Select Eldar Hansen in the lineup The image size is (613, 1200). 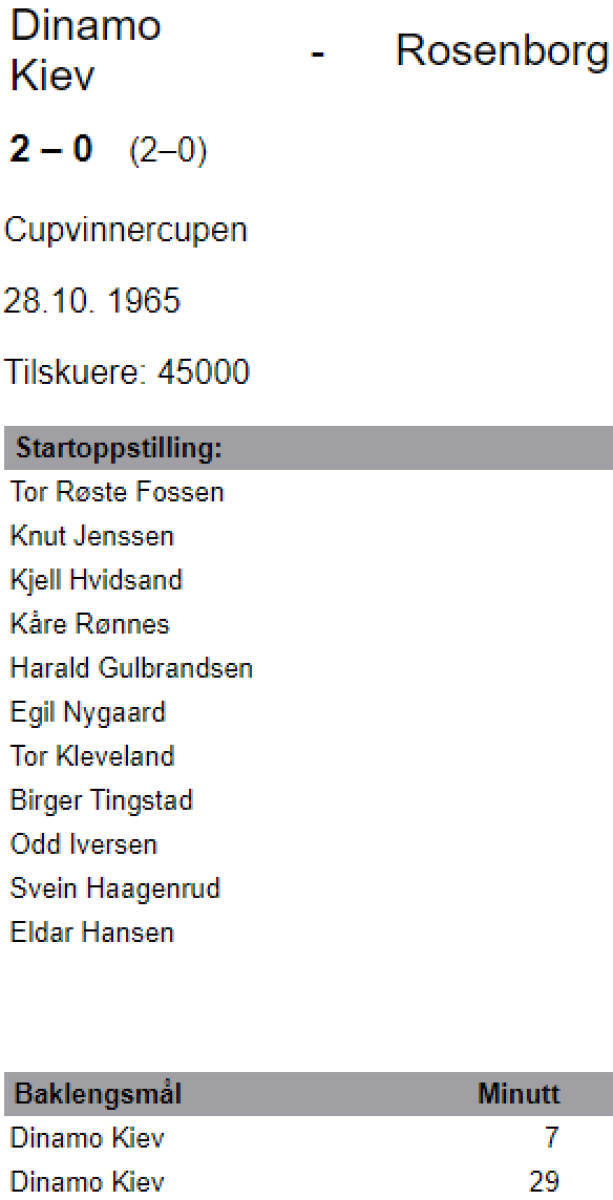coord(92,933)
